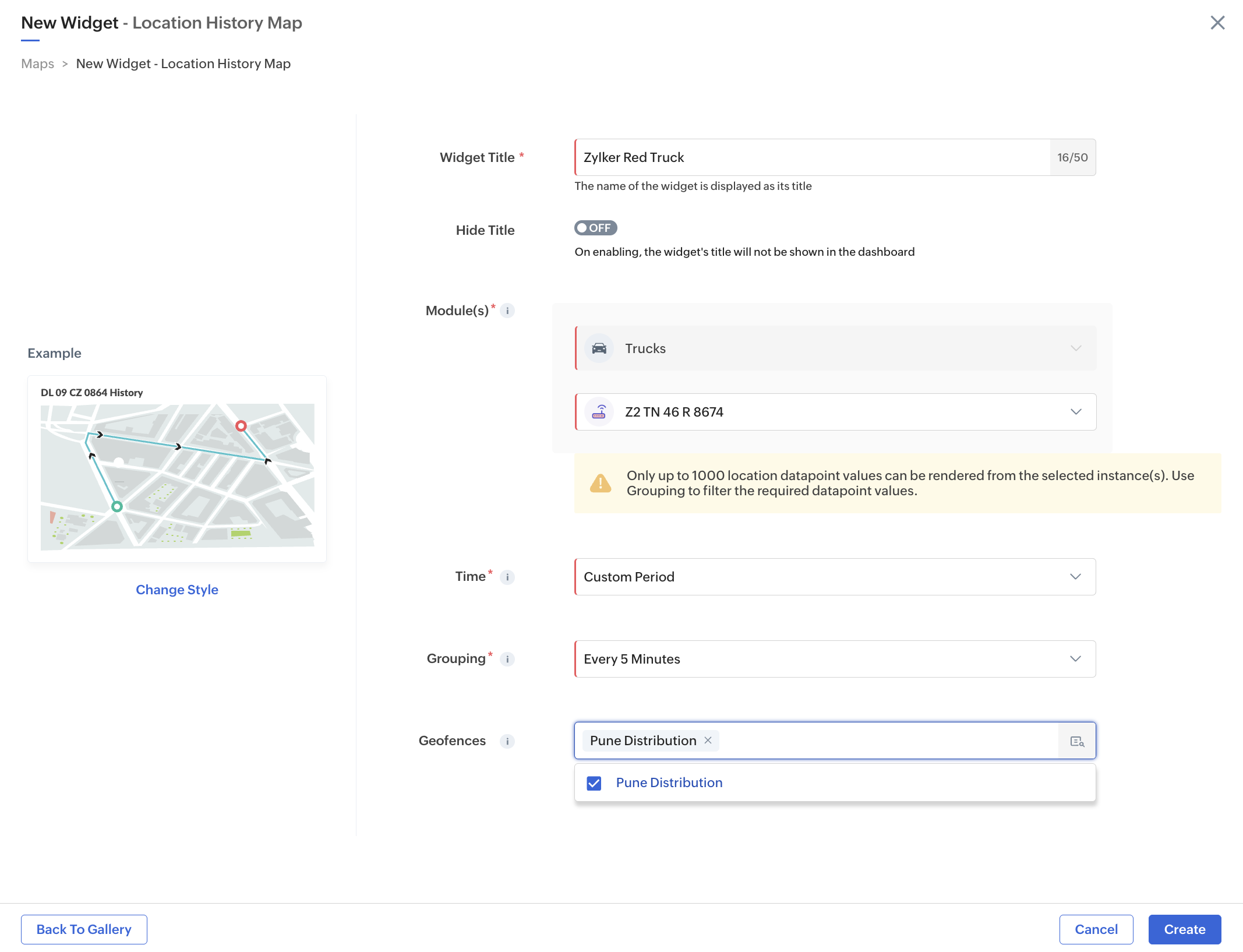Toggle the Hide Title switch
This screenshot has height=952, width=1243.
[x=595, y=228]
